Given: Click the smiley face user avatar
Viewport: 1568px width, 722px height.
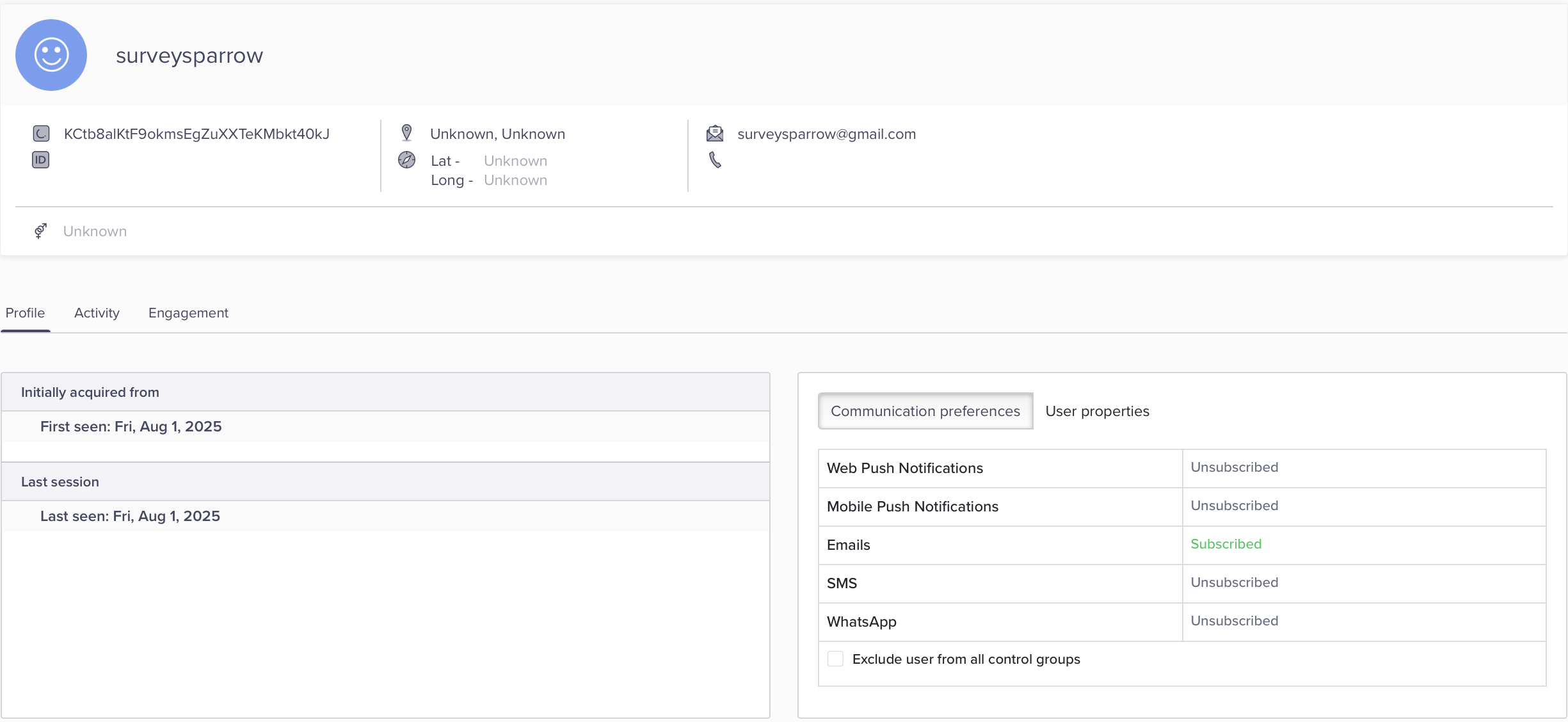Looking at the screenshot, I should tap(51, 55).
